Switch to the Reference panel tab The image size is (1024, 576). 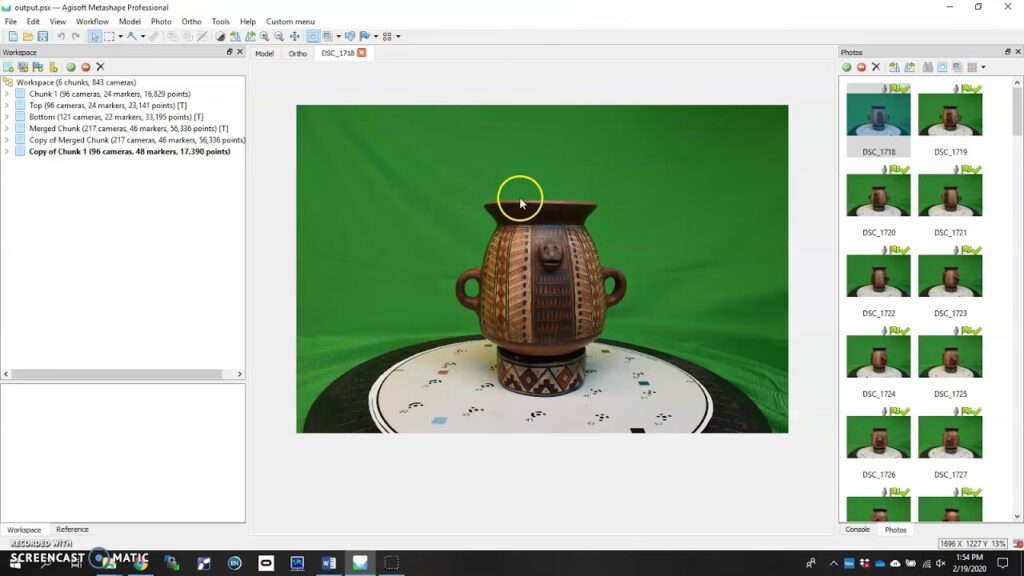(x=72, y=529)
